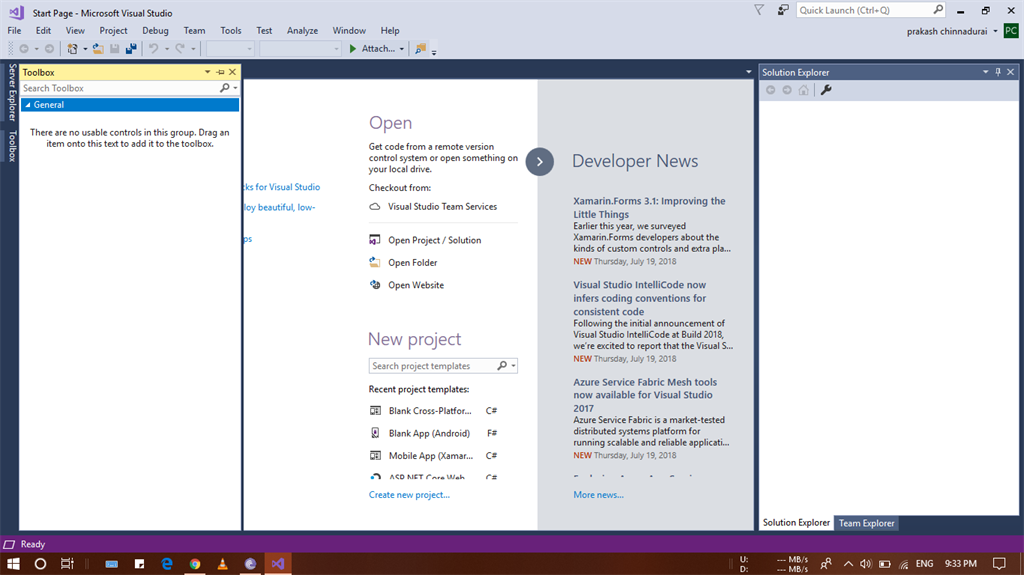This screenshot has height=575, width=1024.
Task: Expand the New Project button dropdown arrow
Action: pyautogui.click(x=85, y=49)
